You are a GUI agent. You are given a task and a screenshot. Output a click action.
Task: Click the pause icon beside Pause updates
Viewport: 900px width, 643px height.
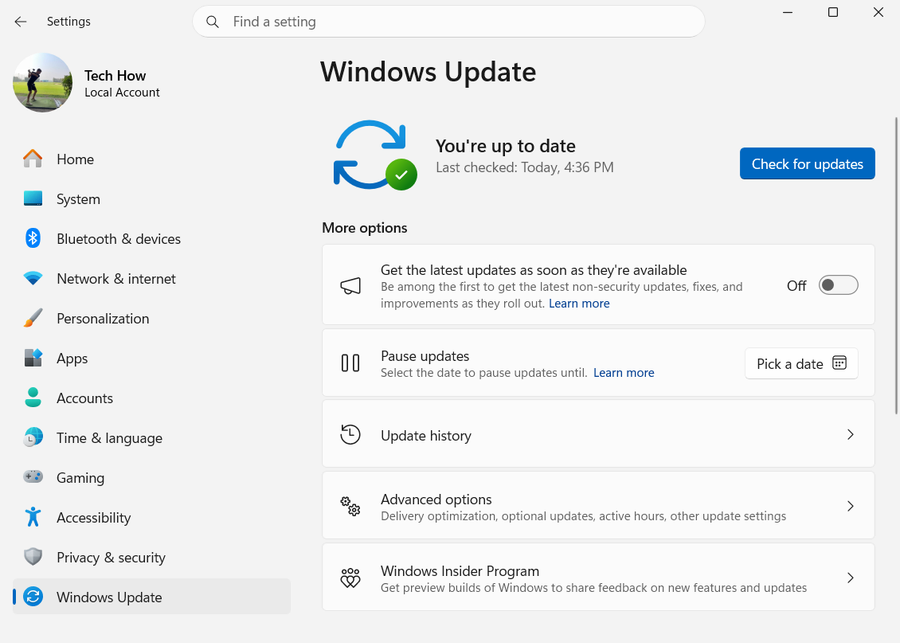click(x=350, y=363)
